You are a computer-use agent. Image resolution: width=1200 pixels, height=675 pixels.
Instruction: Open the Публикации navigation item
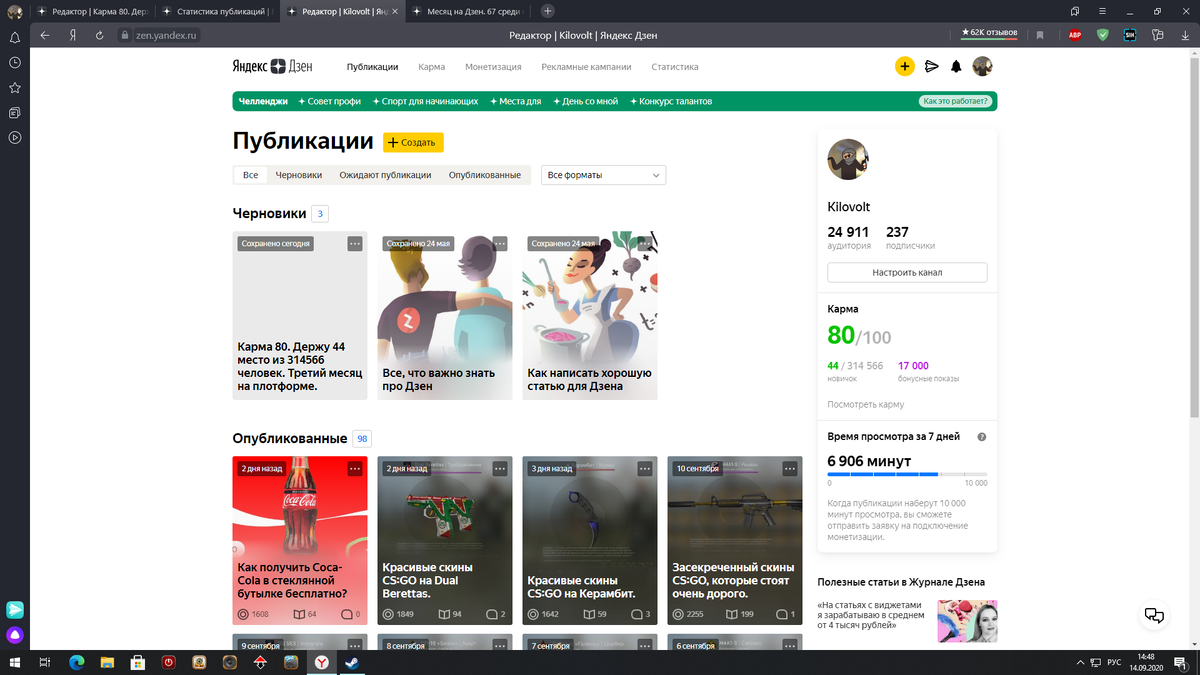tap(373, 67)
